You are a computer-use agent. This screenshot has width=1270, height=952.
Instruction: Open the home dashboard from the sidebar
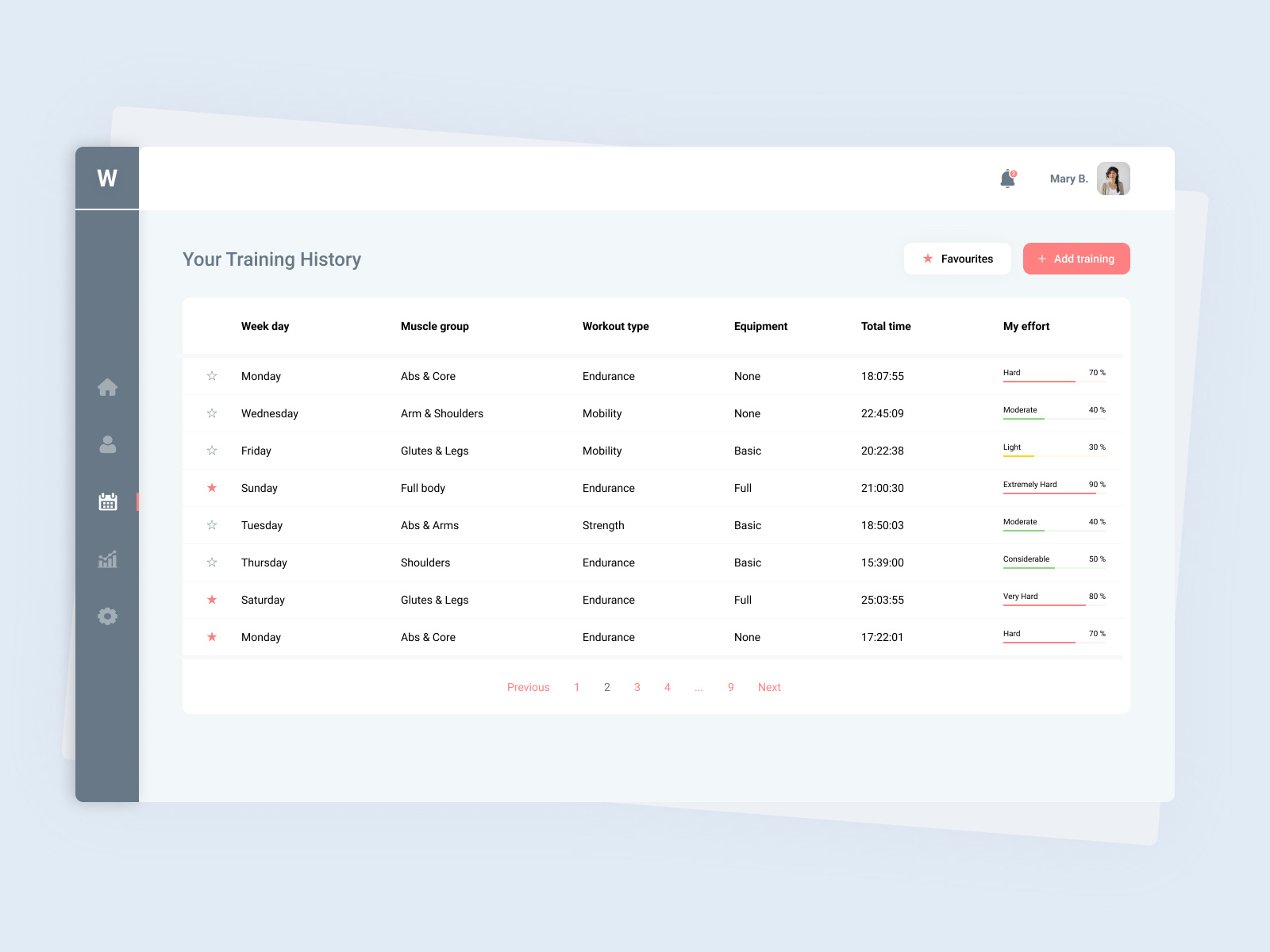[107, 387]
